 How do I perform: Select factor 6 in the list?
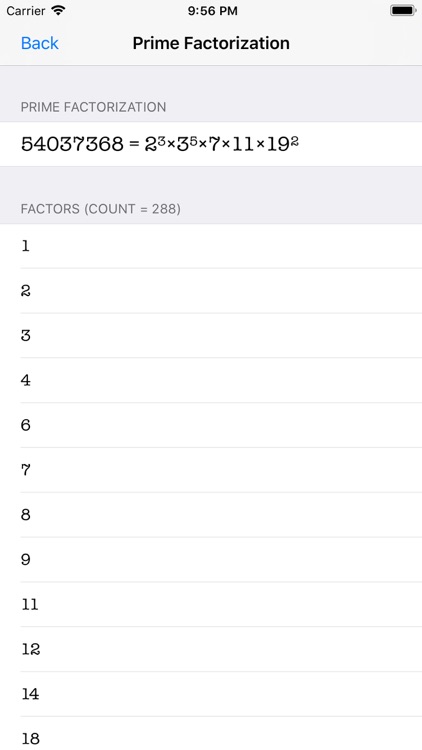211,425
